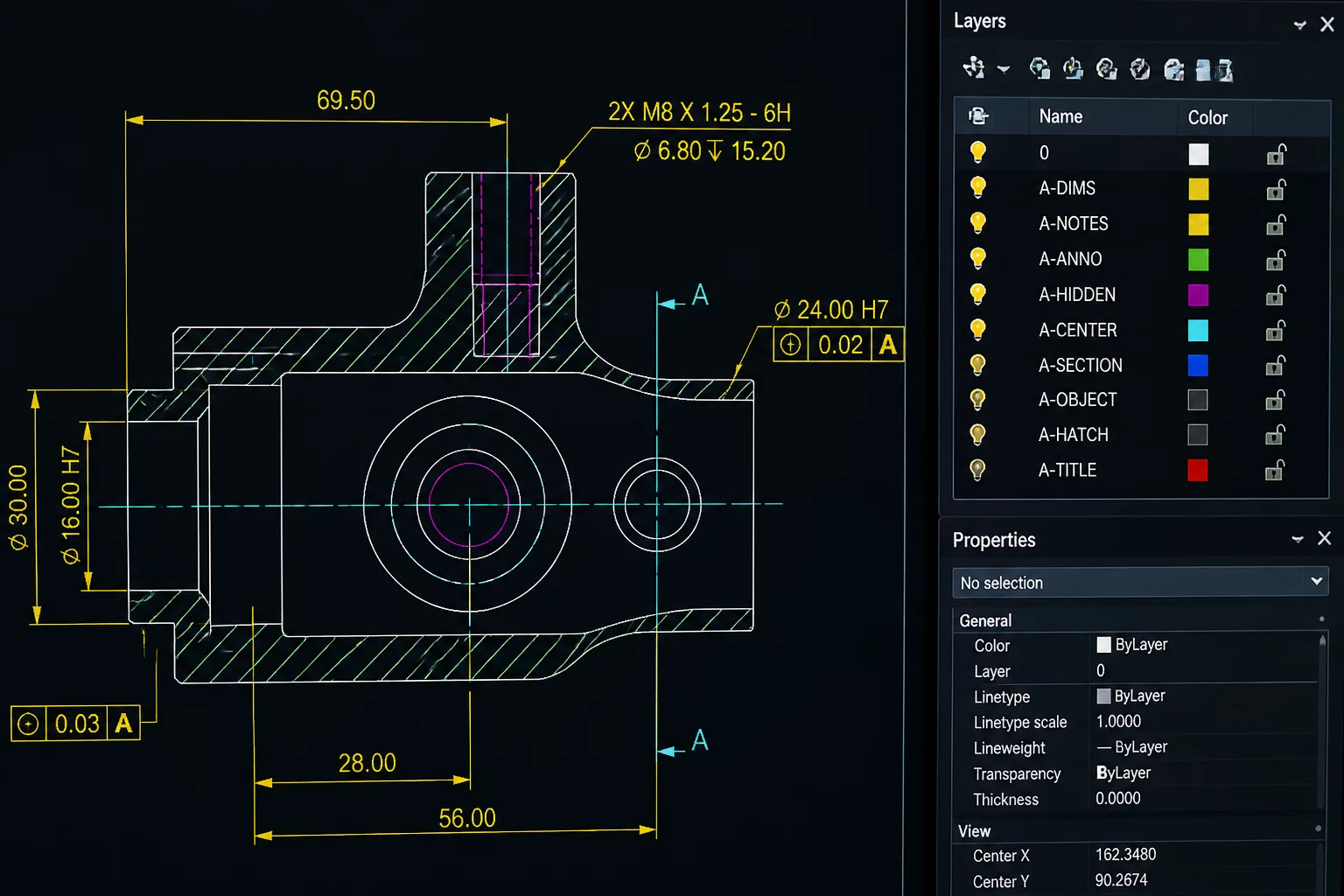This screenshot has width=1344, height=896.
Task: Turn off the A-DIMS layer bulb
Action: pyautogui.click(x=978, y=187)
